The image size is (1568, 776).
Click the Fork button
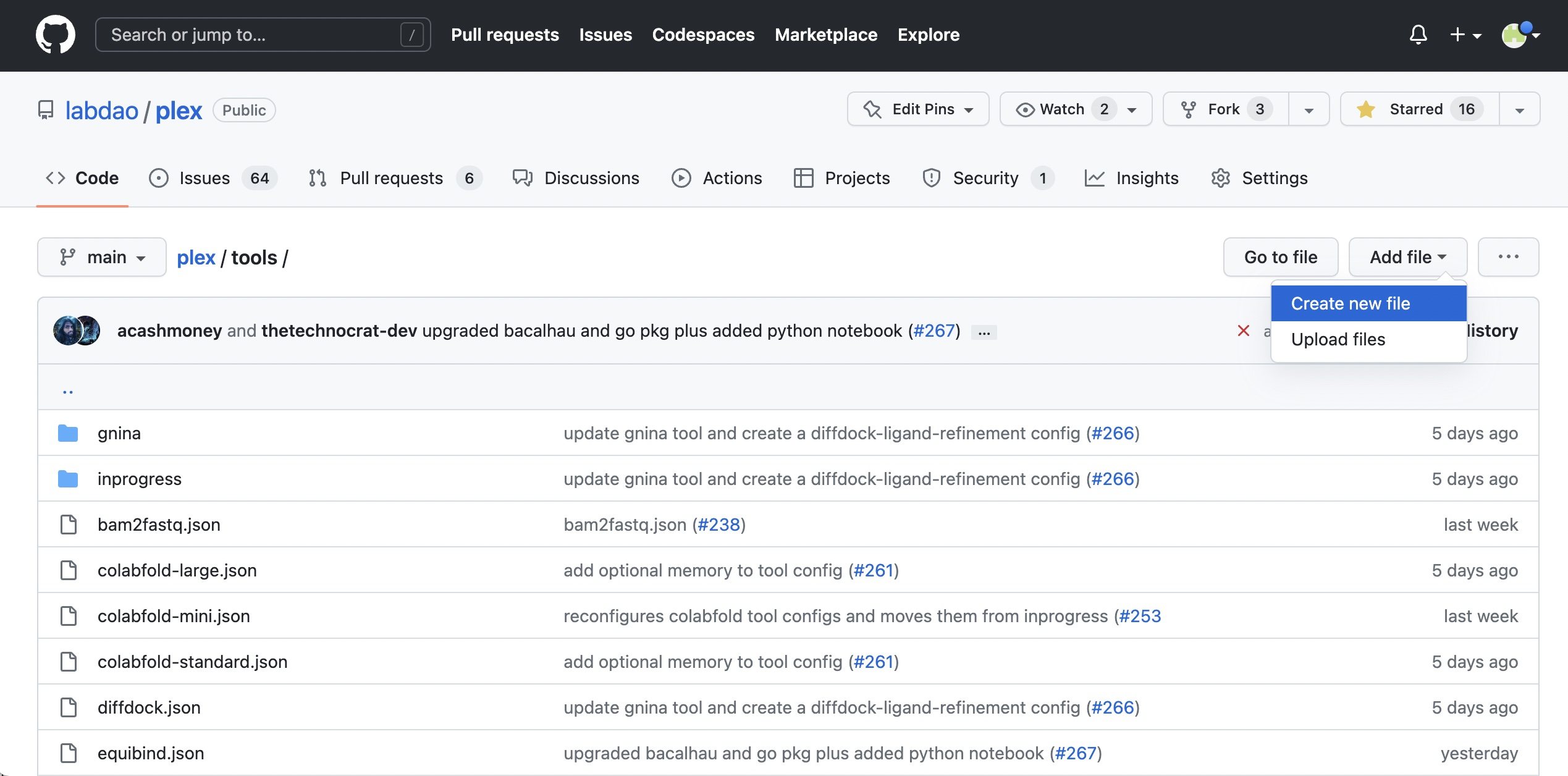tap(1226, 109)
